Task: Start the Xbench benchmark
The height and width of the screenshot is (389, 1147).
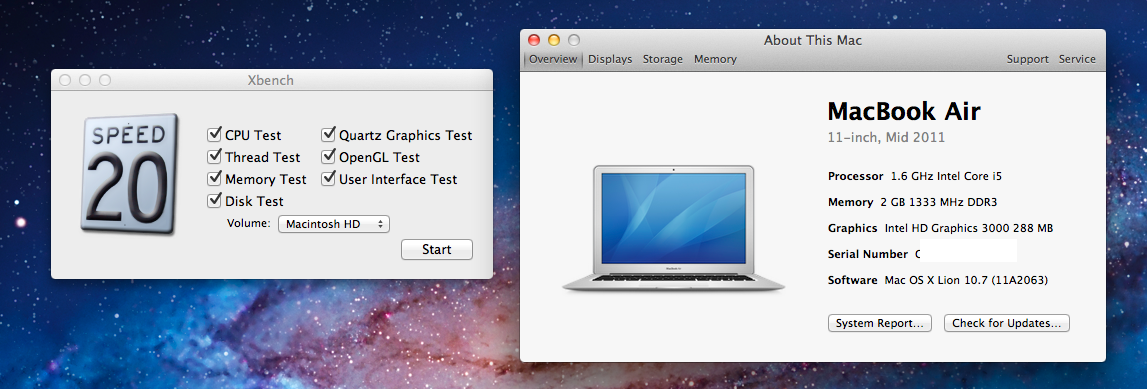Action: click(x=437, y=249)
